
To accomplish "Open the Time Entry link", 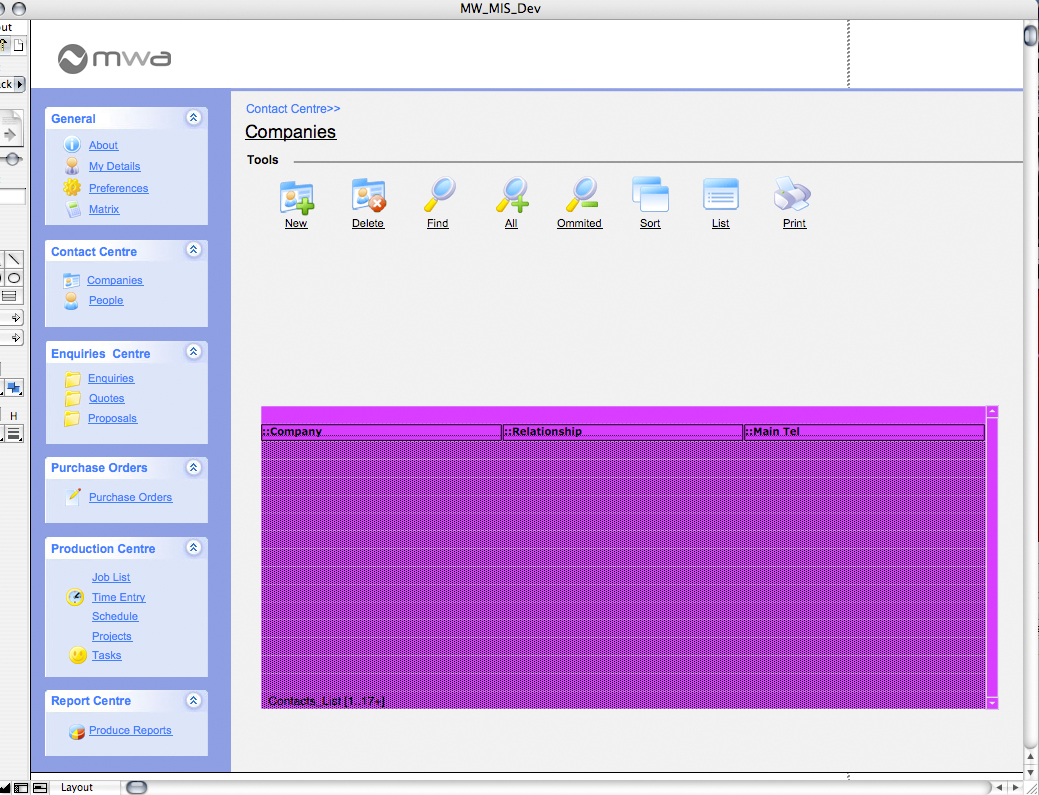I will point(118,597).
